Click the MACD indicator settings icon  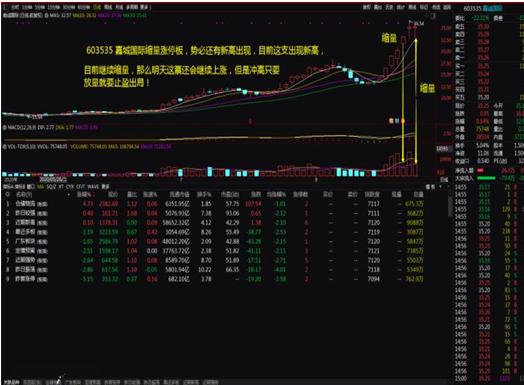5,127
